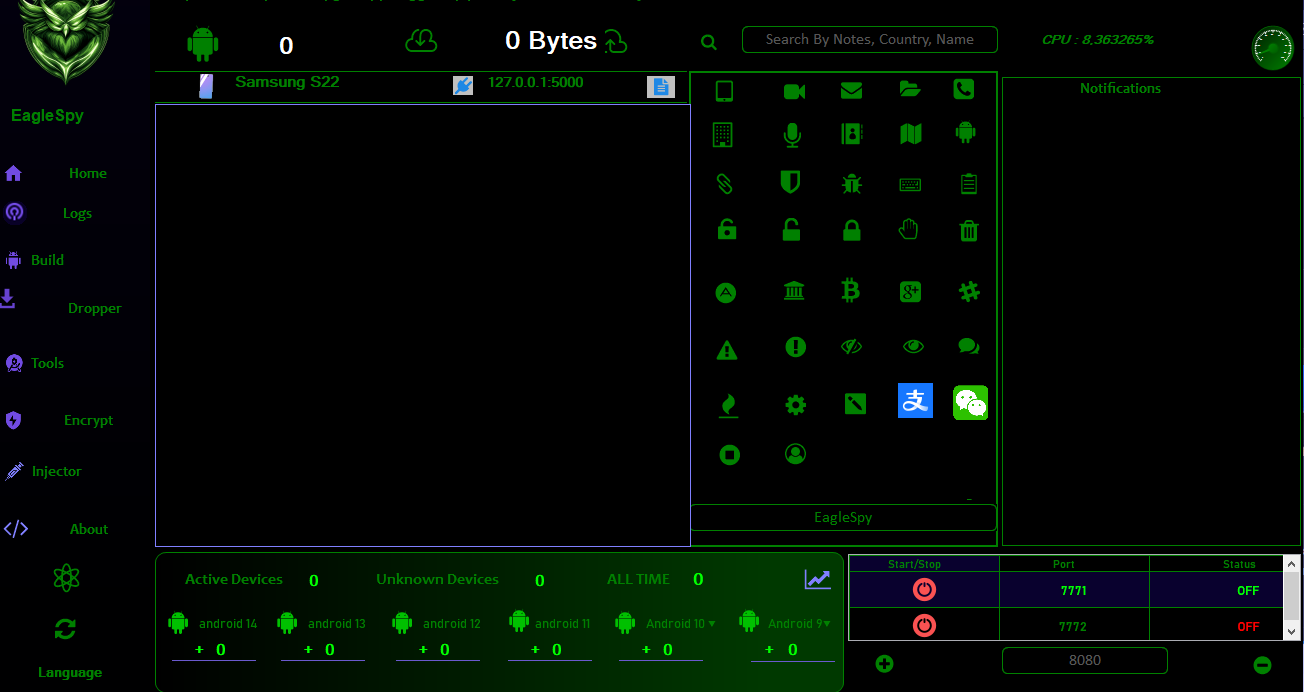Viewport: 1304px width, 692px height.
Task: Select the raised hand icon
Action: coord(908,229)
